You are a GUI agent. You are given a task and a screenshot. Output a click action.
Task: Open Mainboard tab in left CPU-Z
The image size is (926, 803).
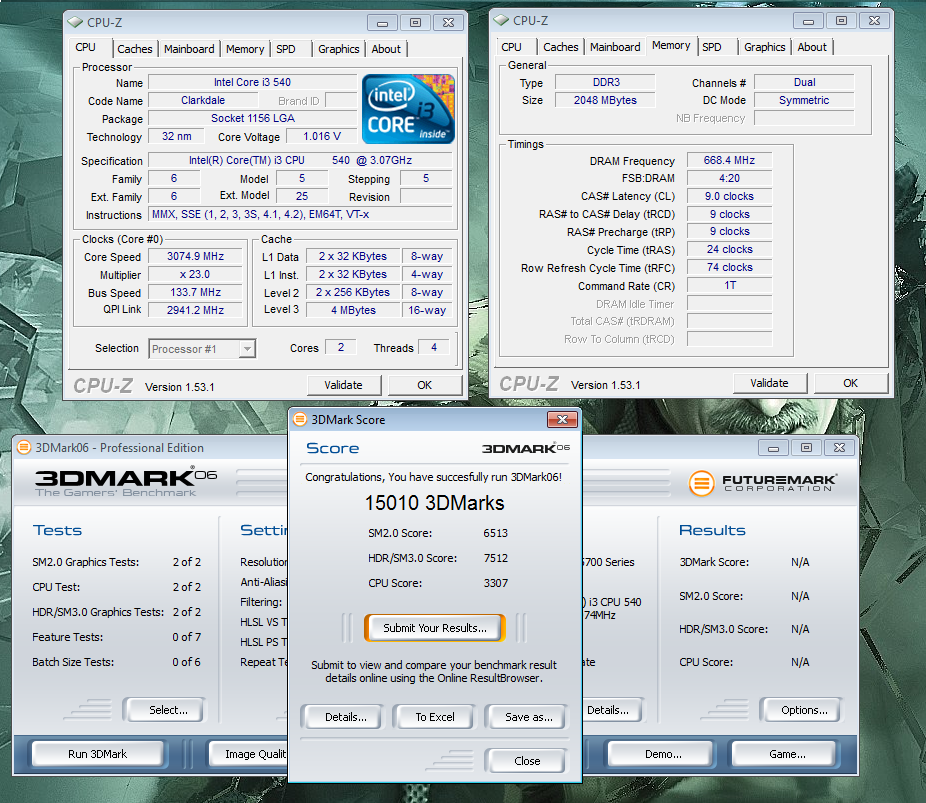189,49
